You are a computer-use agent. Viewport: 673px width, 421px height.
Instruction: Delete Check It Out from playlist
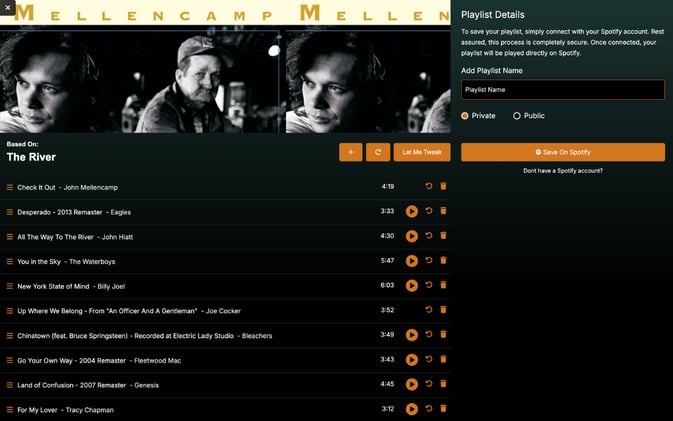point(443,186)
